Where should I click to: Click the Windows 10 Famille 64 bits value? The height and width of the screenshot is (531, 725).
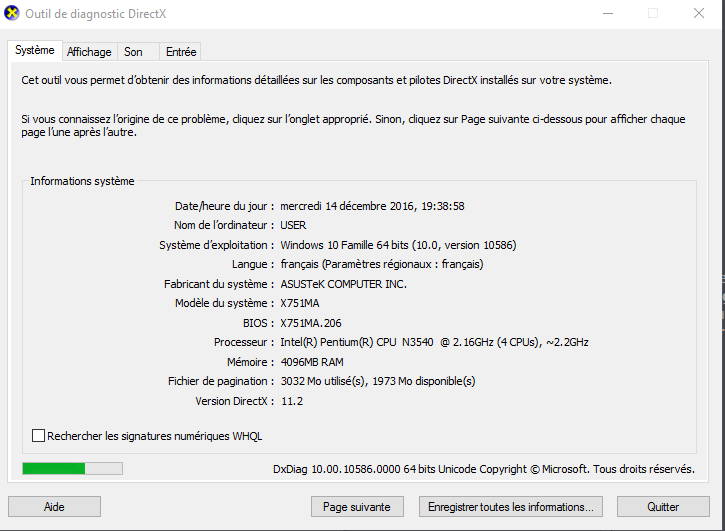click(398, 245)
